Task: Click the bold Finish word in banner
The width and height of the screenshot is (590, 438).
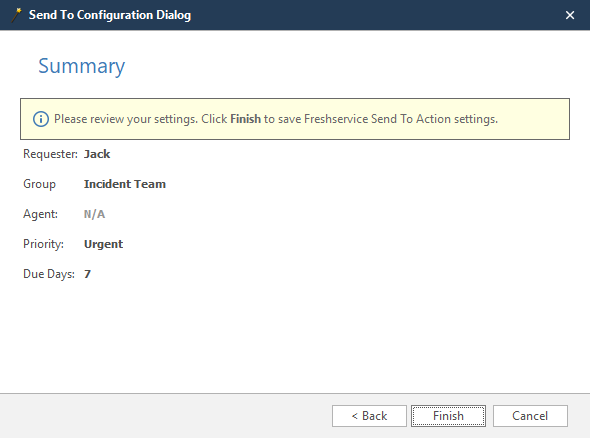Action: [x=245, y=119]
